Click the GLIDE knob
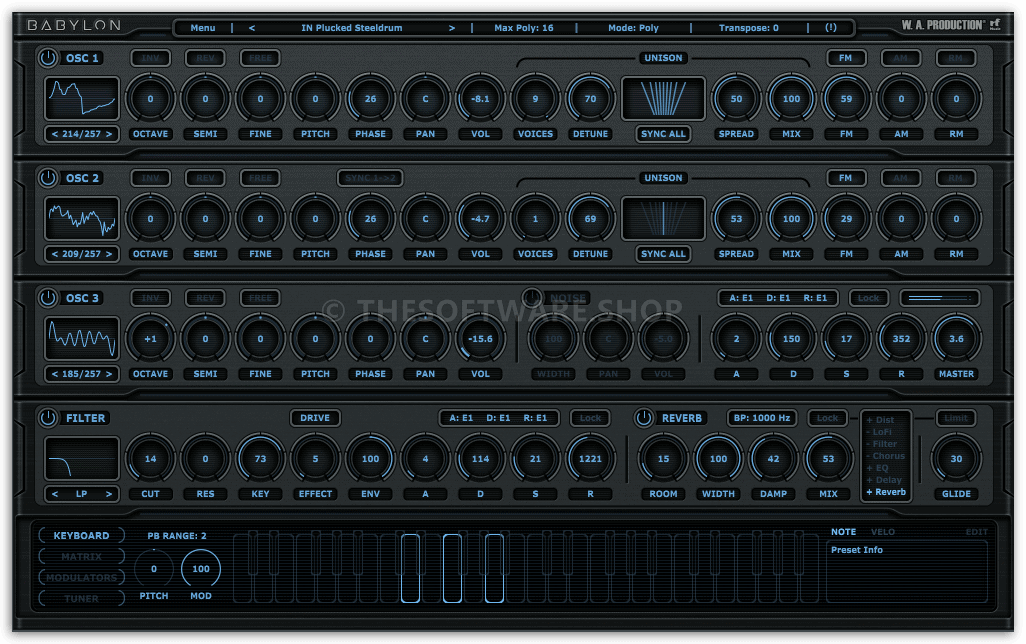This screenshot has height=644, width=1026. 956,459
